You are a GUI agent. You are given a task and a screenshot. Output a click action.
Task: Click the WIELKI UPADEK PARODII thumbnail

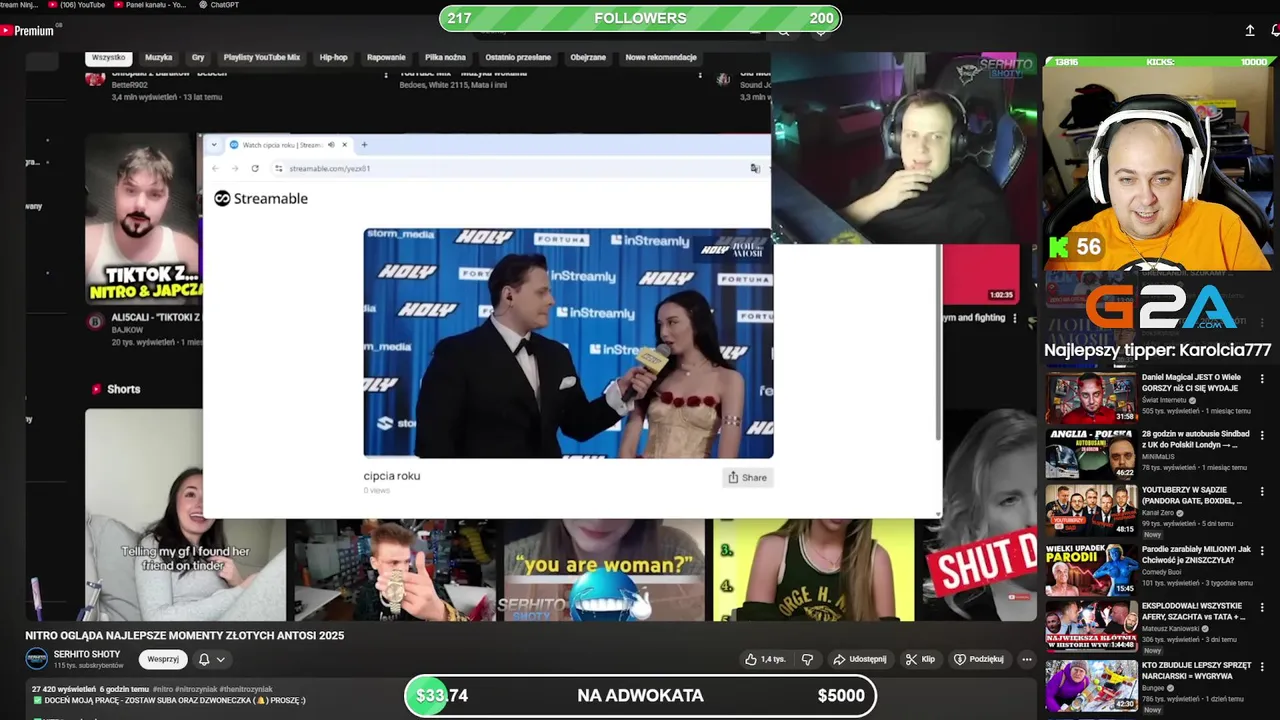pyautogui.click(x=1091, y=569)
